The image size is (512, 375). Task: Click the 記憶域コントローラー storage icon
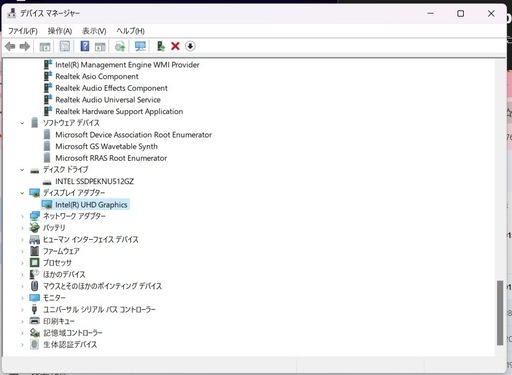[x=34, y=333]
